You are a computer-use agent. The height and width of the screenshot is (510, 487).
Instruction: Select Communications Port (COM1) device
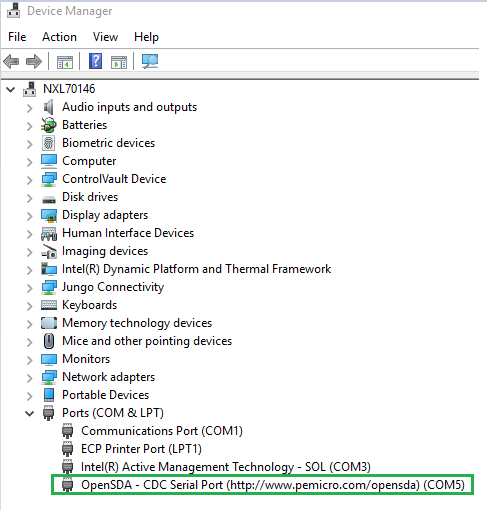152,431
